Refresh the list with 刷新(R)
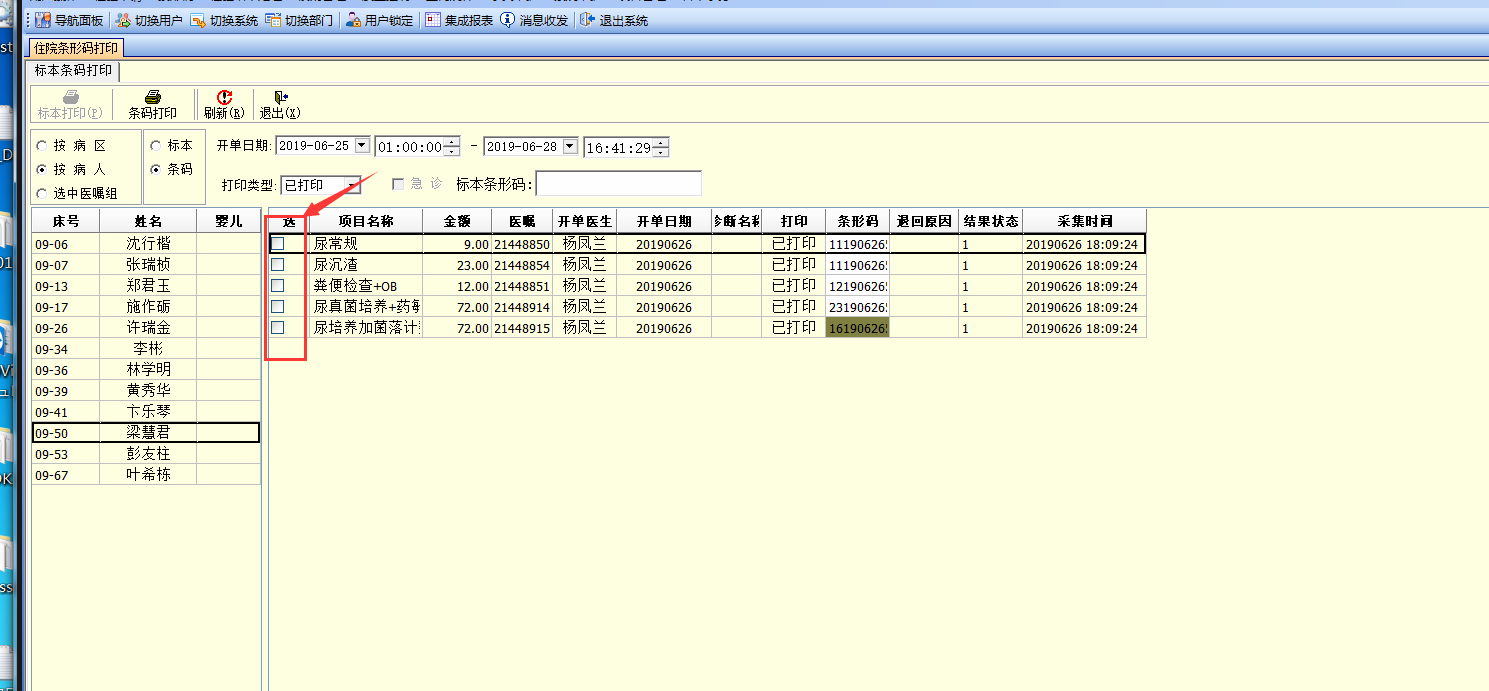This screenshot has height=691, width=1489. (x=224, y=105)
